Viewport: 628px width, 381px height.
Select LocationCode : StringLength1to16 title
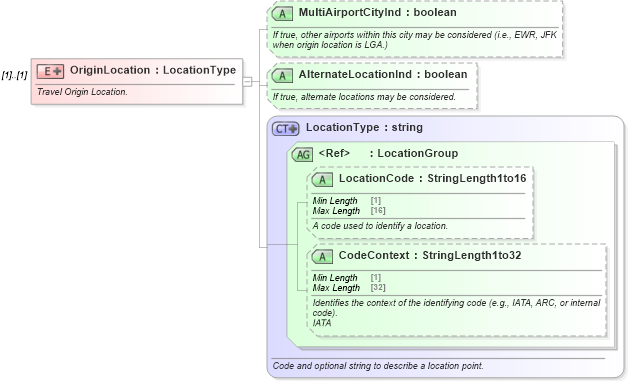(433, 178)
